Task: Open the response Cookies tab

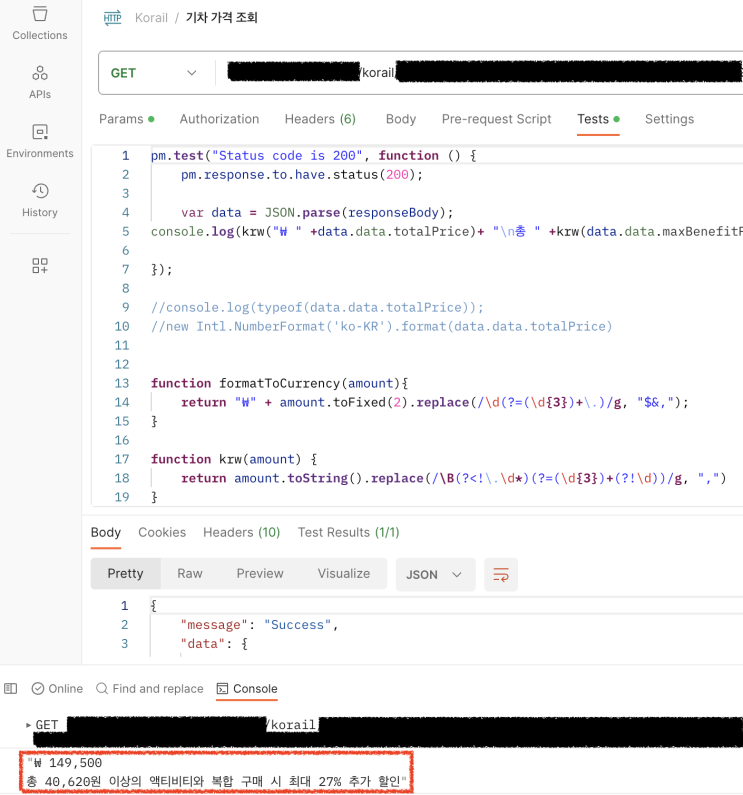Action: point(162,532)
